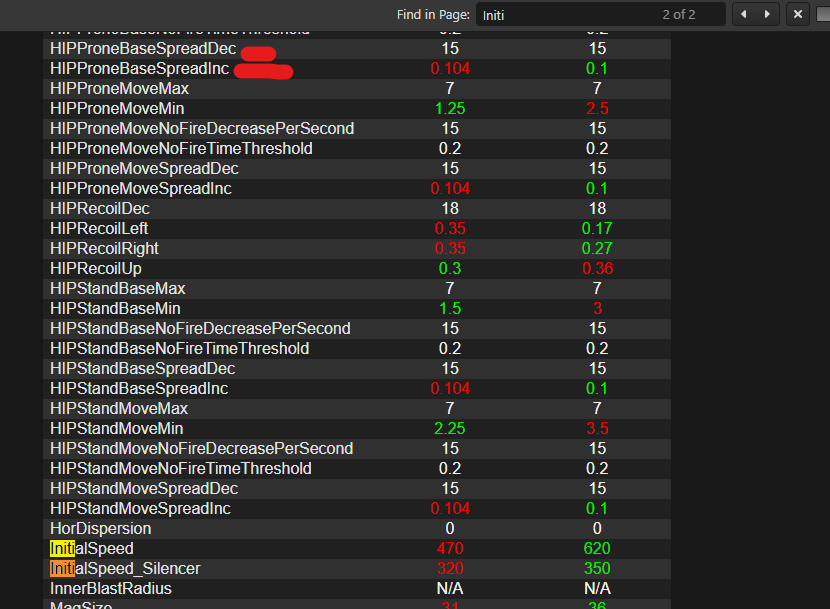Click the HIPProneMoveMax row label
The width and height of the screenshot is (830, 609).
(120, 88)
